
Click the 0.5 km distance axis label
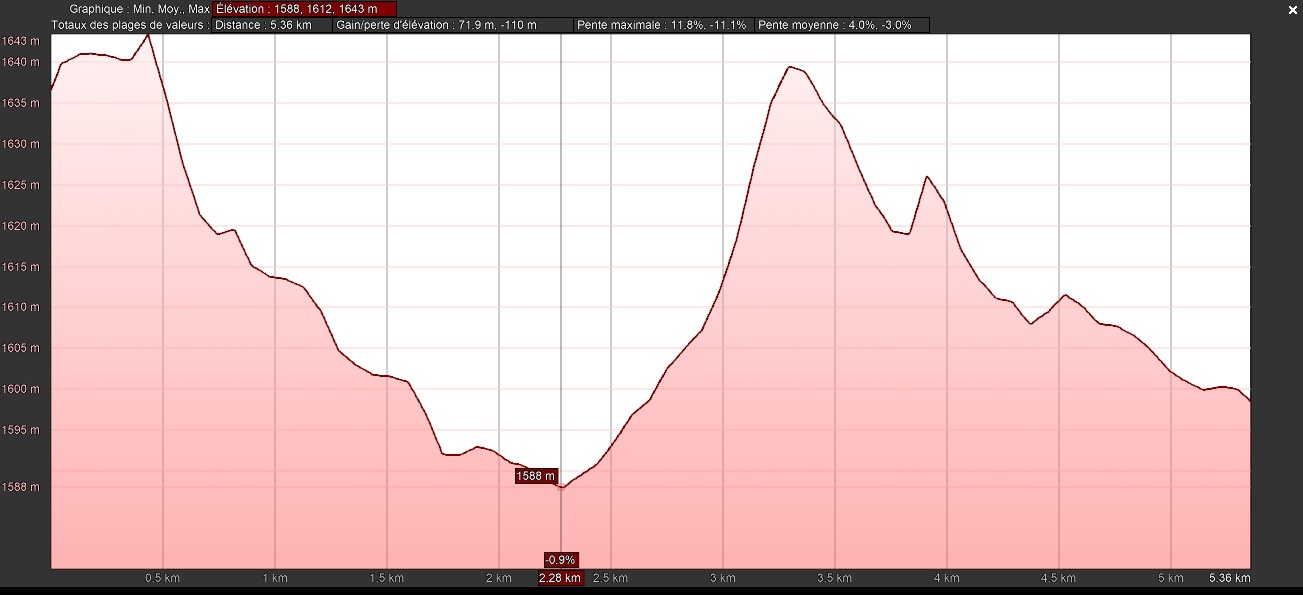(163, 578)
